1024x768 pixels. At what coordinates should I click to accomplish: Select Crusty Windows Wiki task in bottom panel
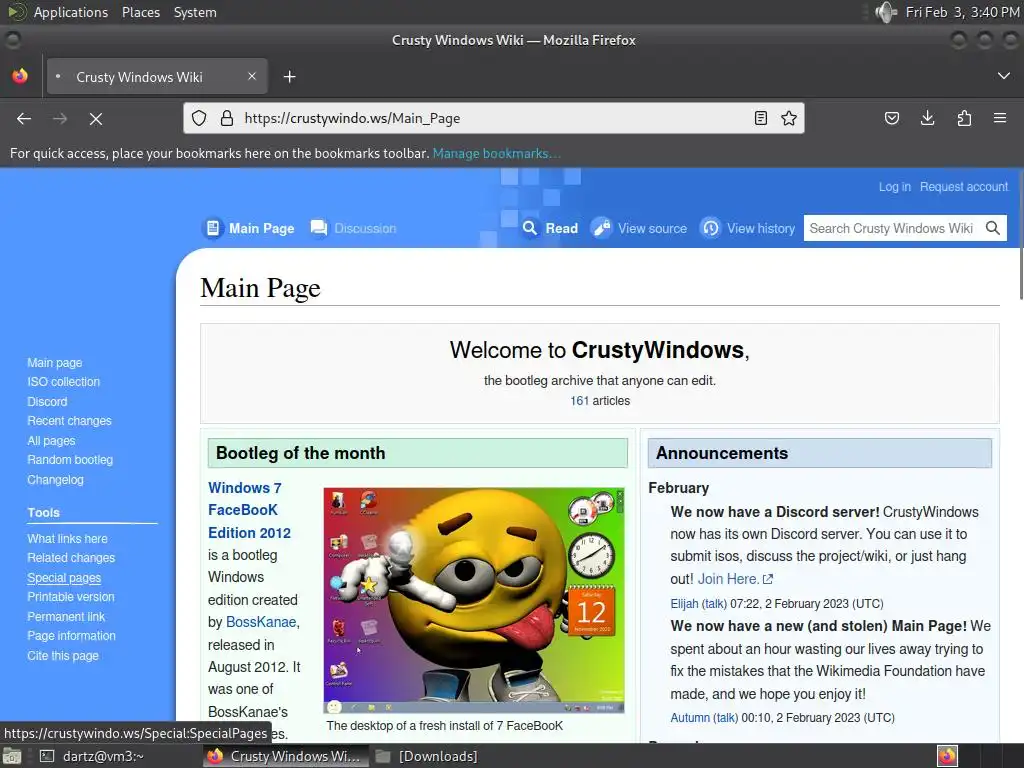pyautogui.click(x=285, y=756)
